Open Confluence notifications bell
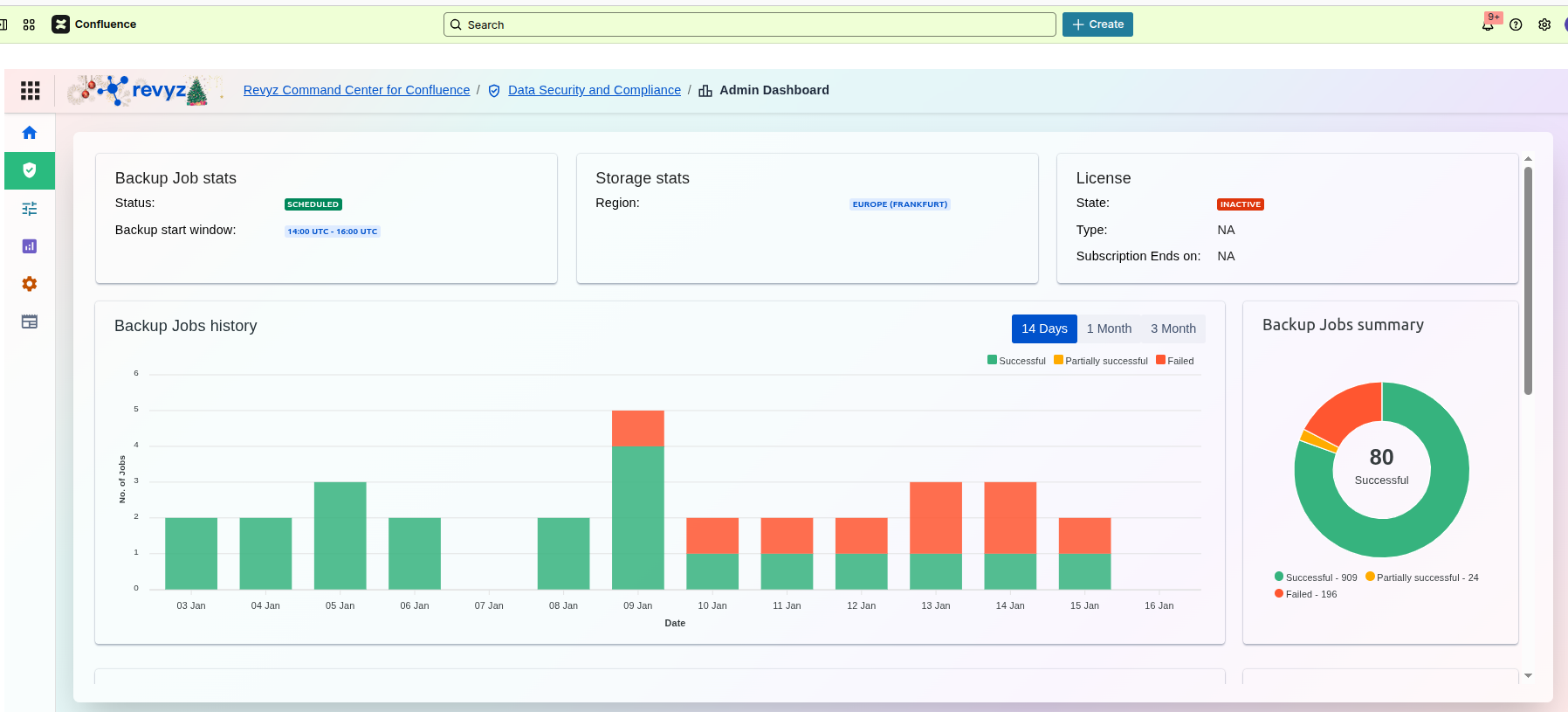 [x=1488, y=24]
